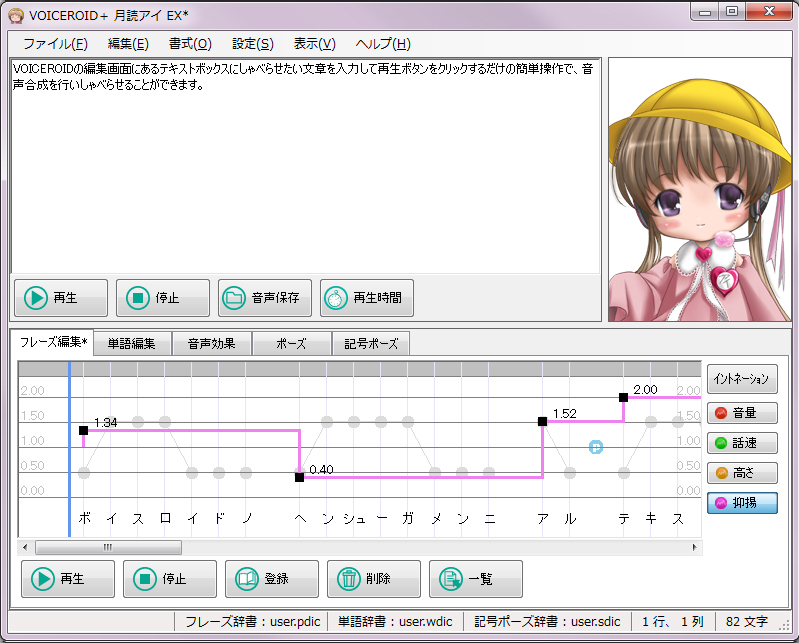Select the 抑揚 intonation mode toggle
This screenshot has width=799, height=643.
pos(742,503)
